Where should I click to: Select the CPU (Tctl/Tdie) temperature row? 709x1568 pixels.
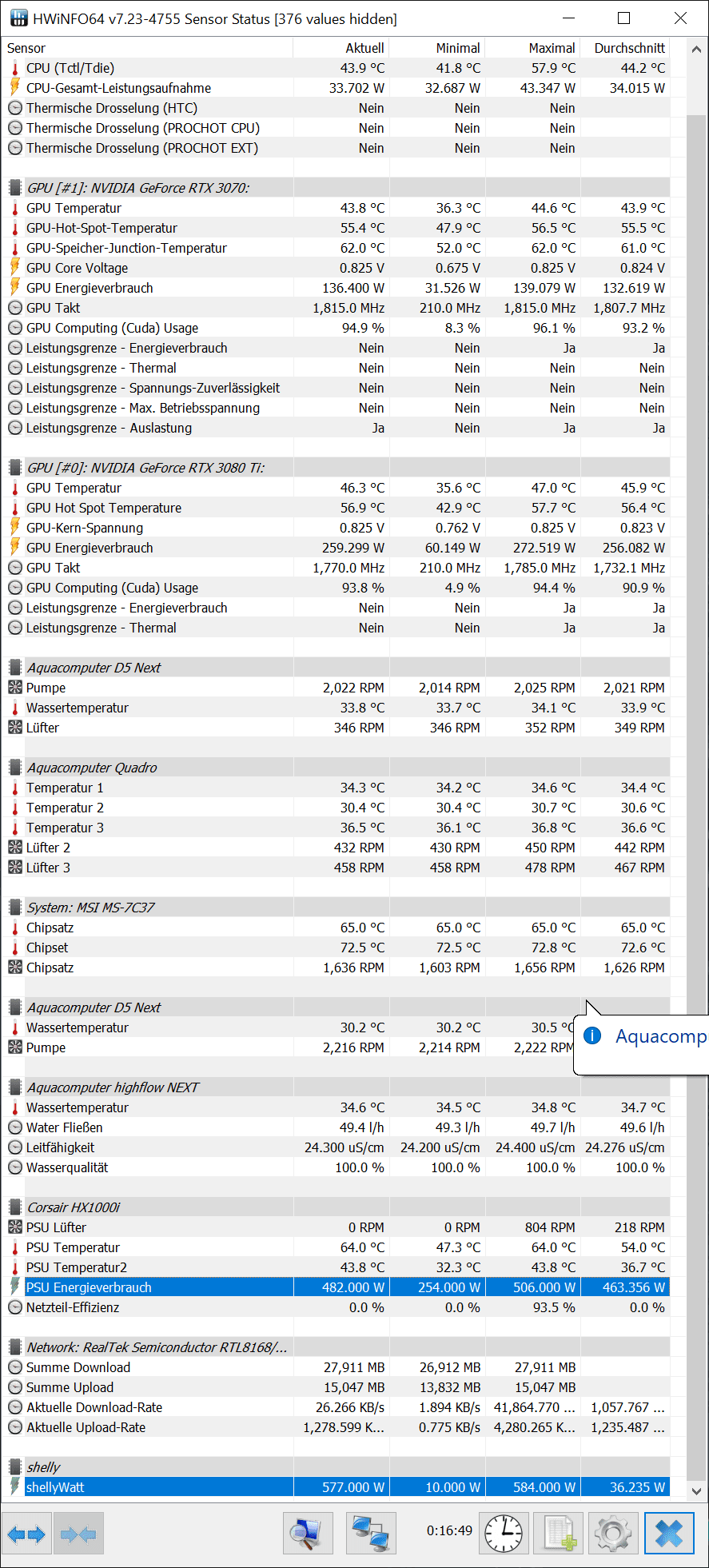[336, 68]
